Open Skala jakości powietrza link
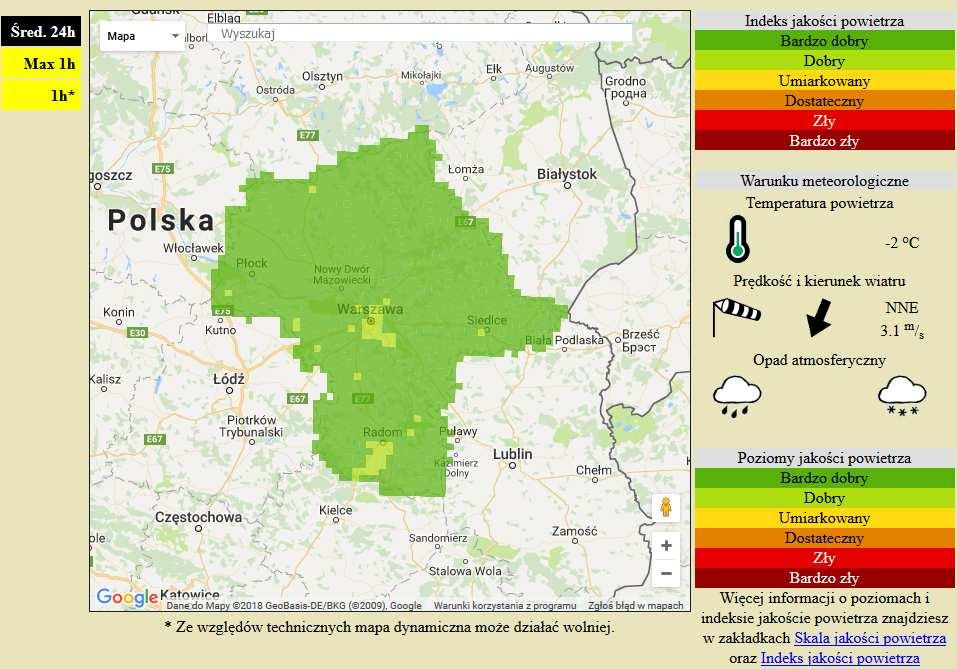 click(x=870, y=638)
